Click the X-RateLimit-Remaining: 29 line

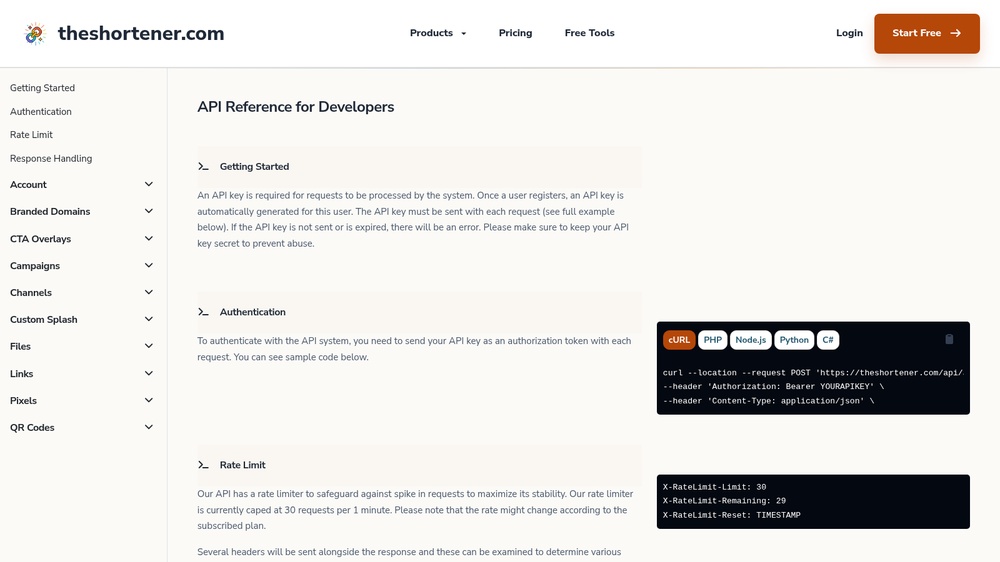point(724,501)
